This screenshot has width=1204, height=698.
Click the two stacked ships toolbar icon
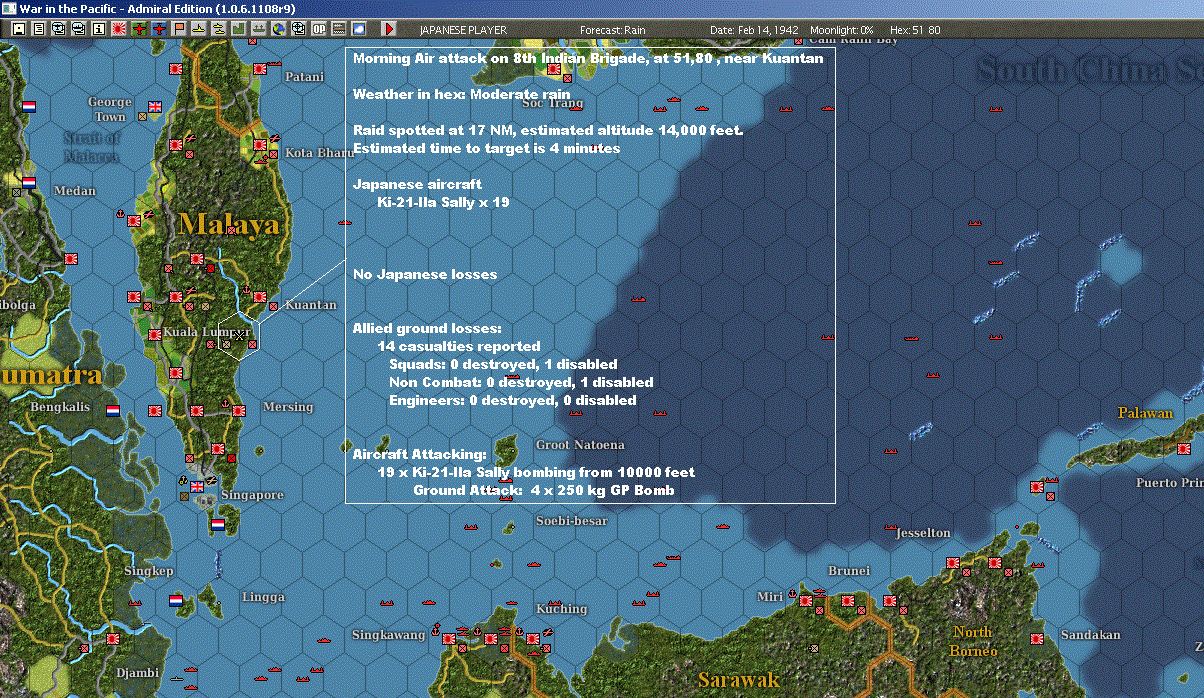coord(218,29)
